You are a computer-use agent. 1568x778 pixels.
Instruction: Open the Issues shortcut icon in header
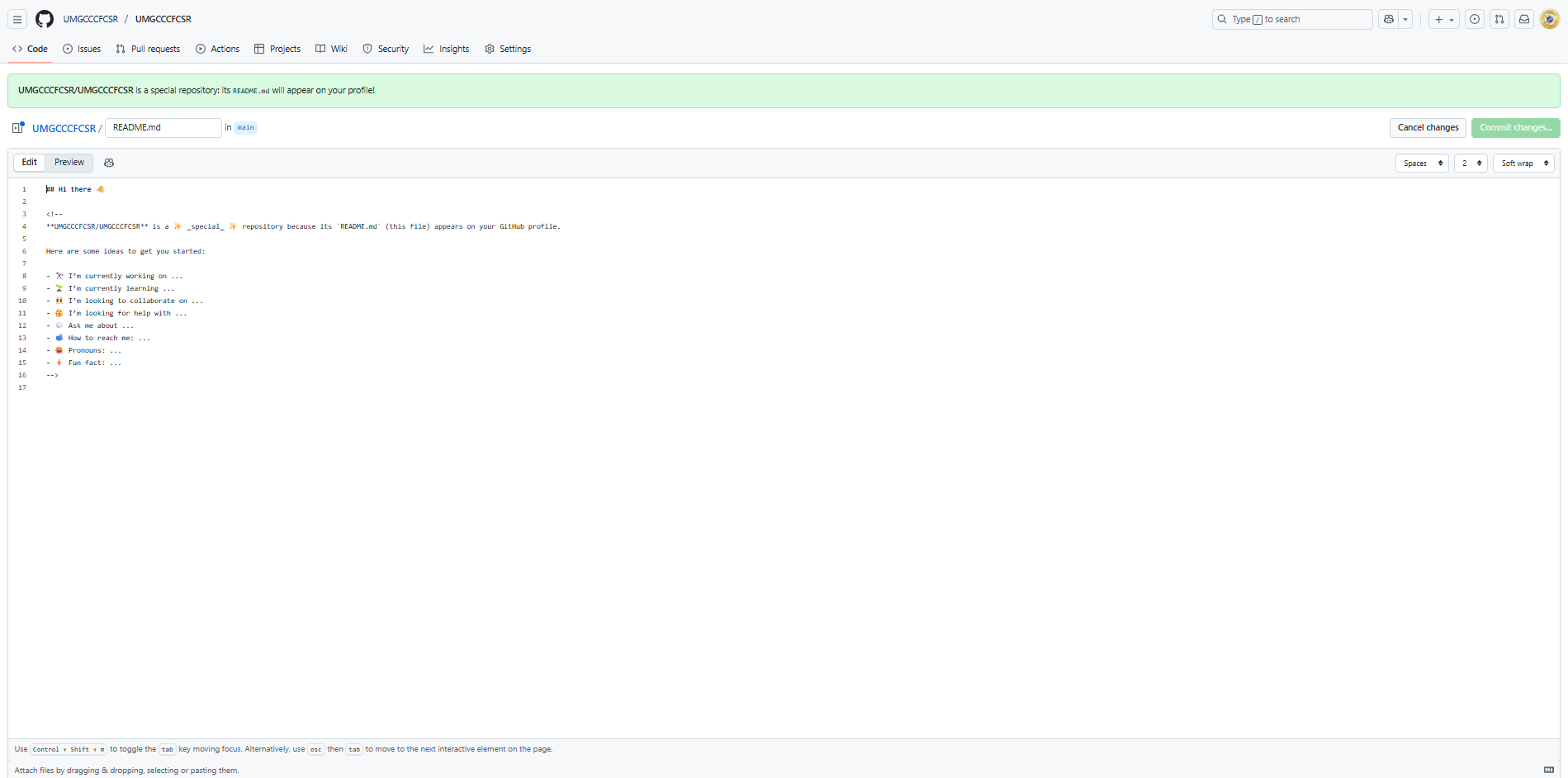[1475, 19]
